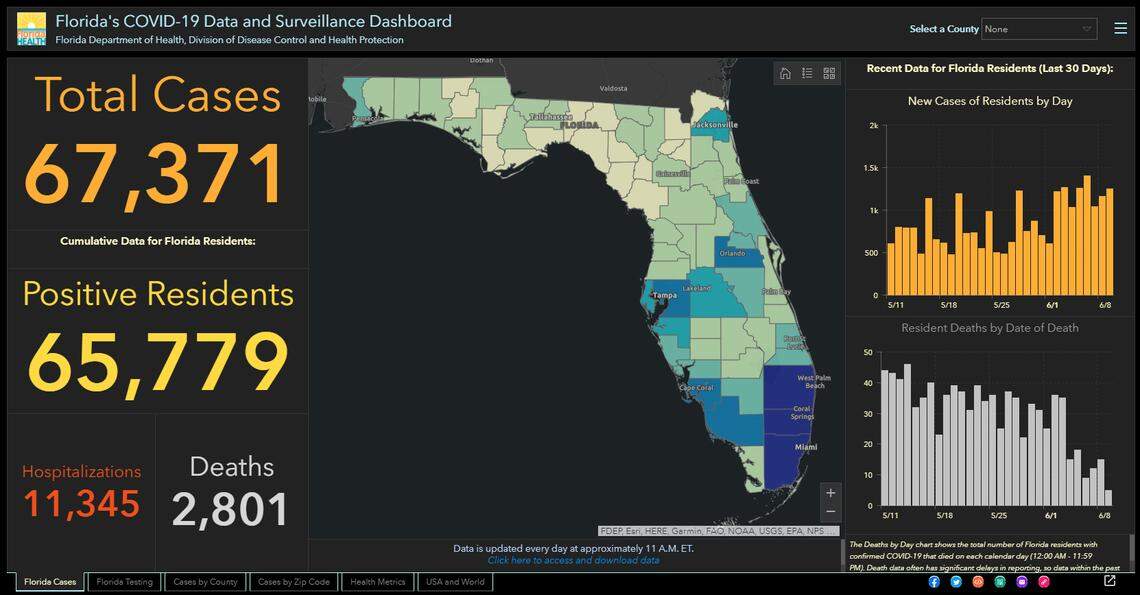Share the dashboard via the Facebook icon
This screenshot has height=595, width=1140.
coord(933,581)
